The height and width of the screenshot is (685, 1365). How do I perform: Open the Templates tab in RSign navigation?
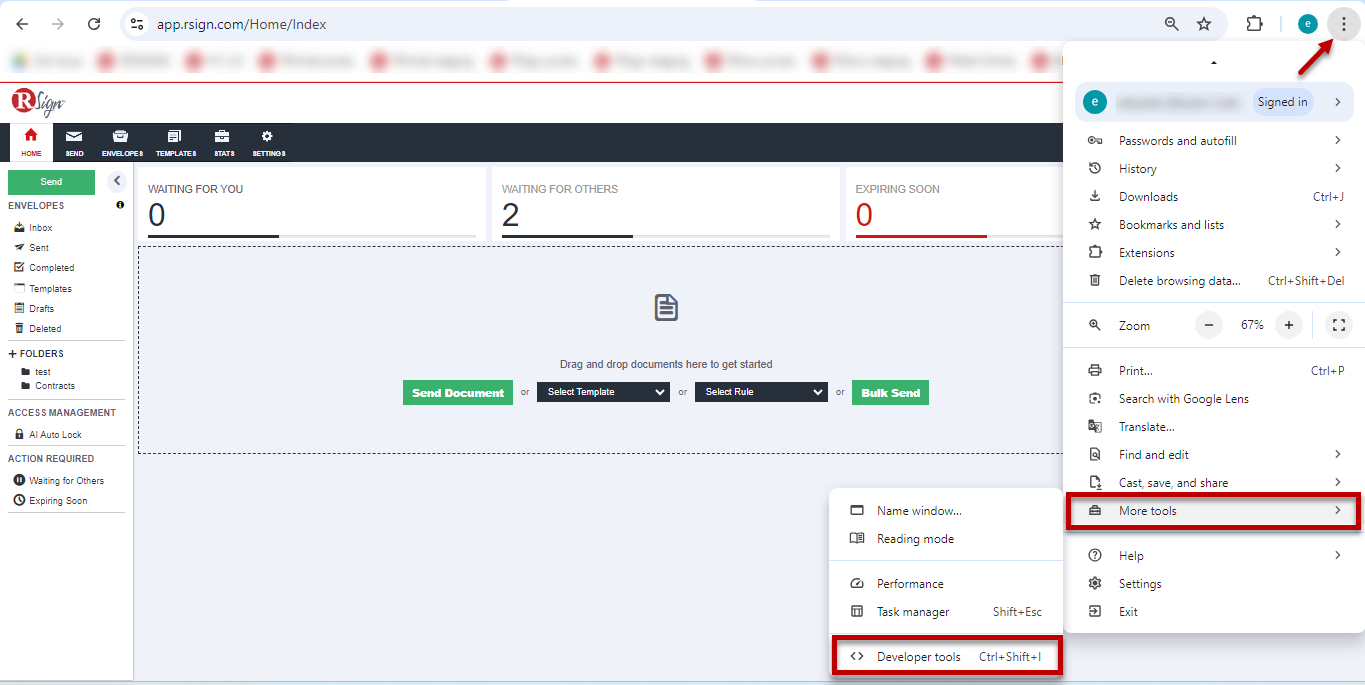(x=175, y=142)
